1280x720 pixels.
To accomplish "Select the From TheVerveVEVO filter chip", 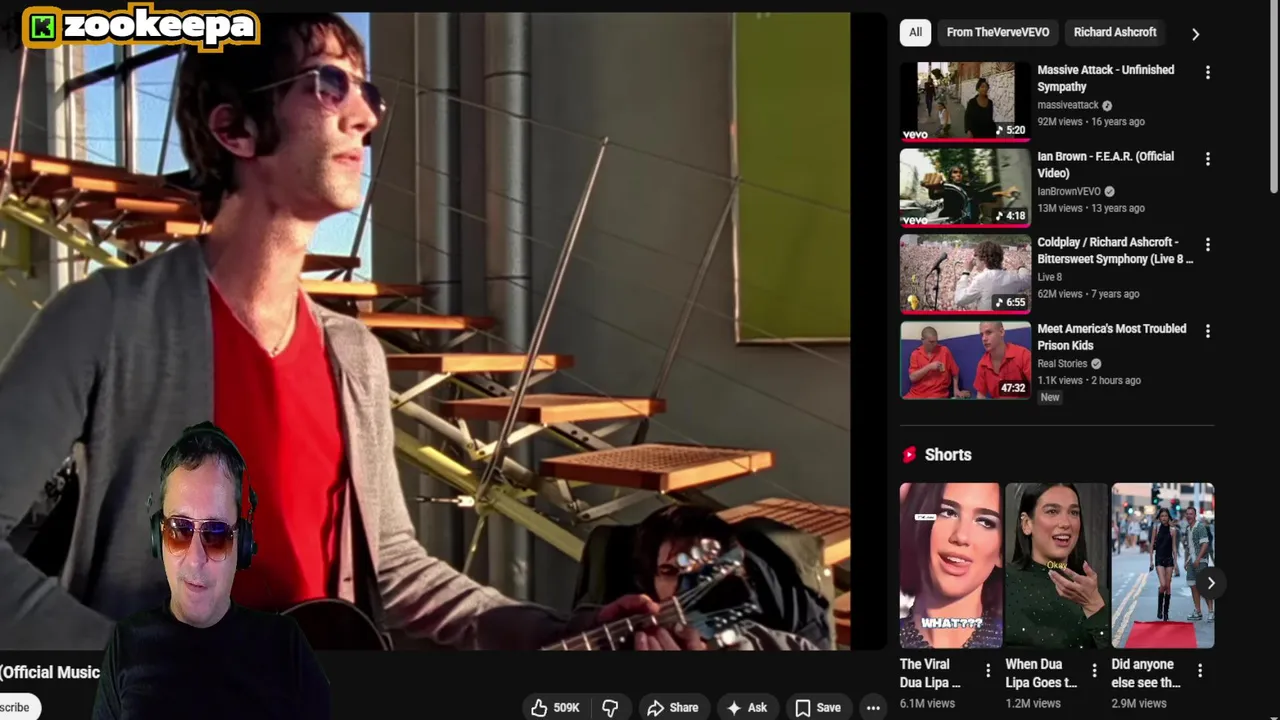I will pos(998,32).
